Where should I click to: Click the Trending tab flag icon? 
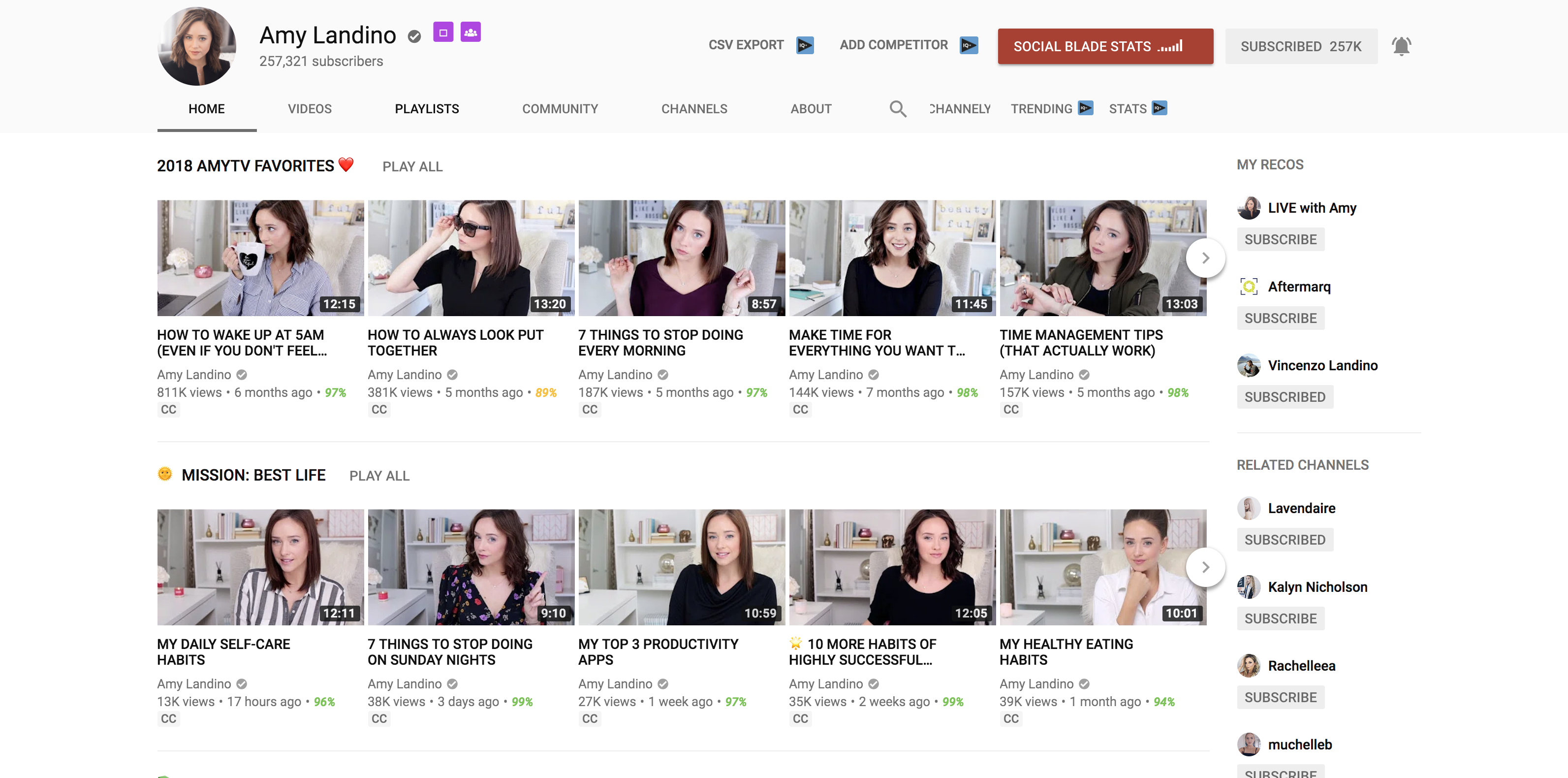coord(1085,108)
